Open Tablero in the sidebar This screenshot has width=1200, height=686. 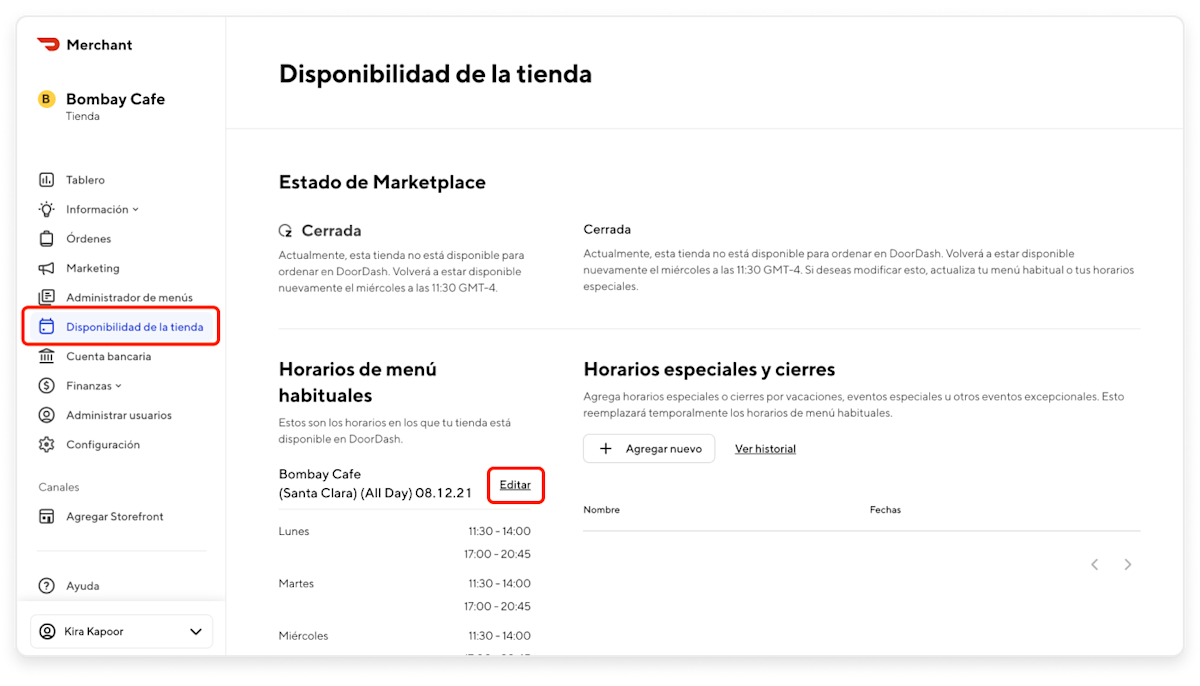pos(85,180)
